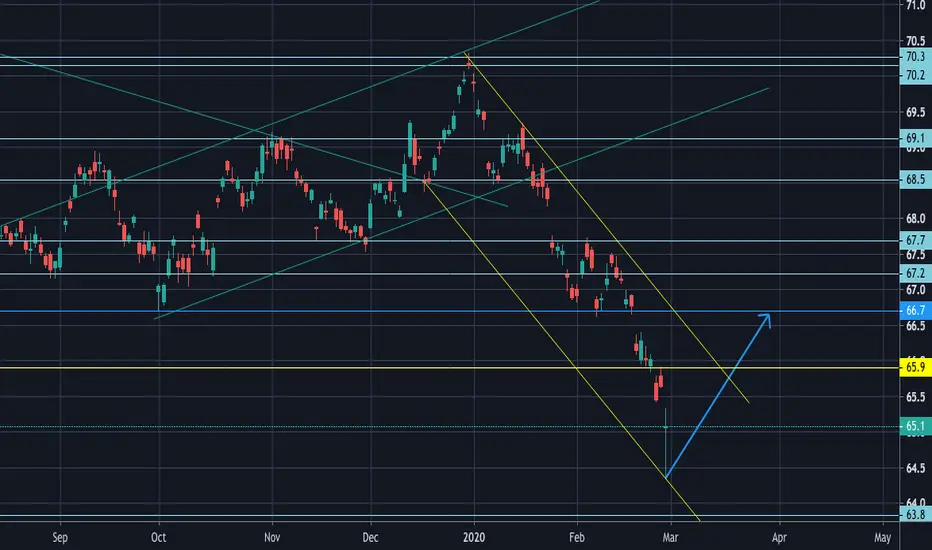Click the Sep label on the time axis
This screenshot has width=932, height=550.
(60, 538)
